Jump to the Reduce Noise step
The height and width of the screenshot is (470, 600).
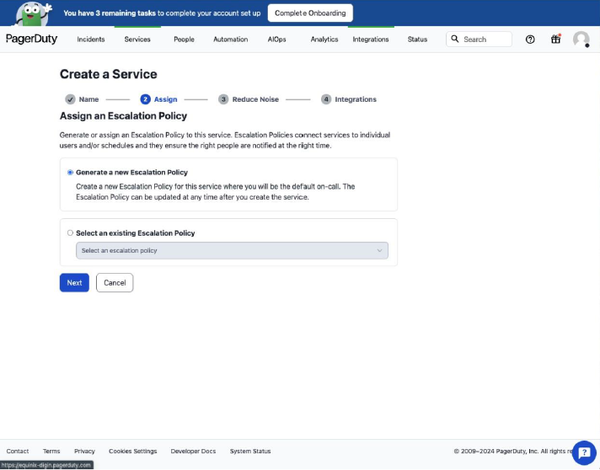coord(249,99)
